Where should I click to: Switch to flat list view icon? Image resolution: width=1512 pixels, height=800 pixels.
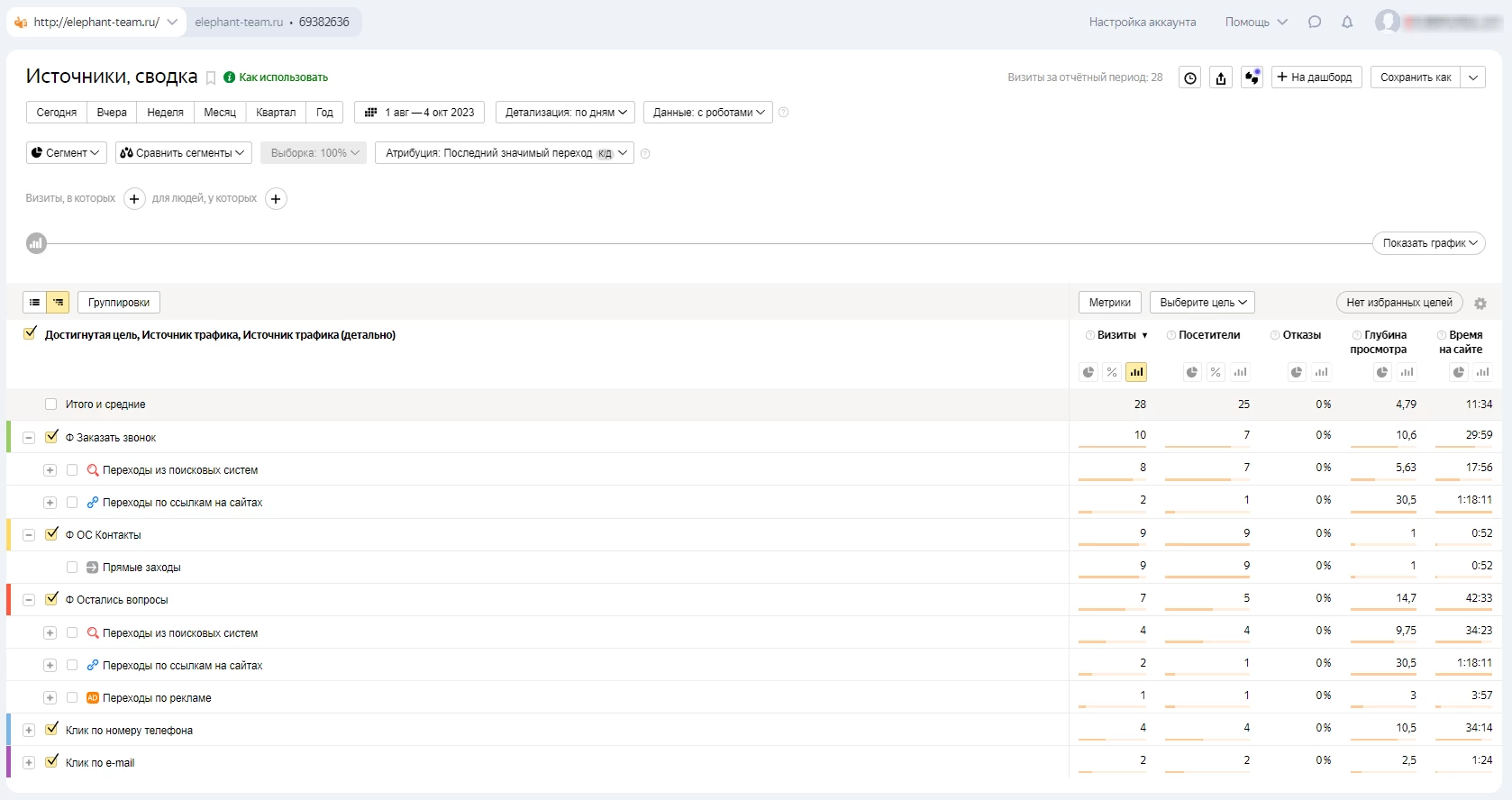point(34,303)
